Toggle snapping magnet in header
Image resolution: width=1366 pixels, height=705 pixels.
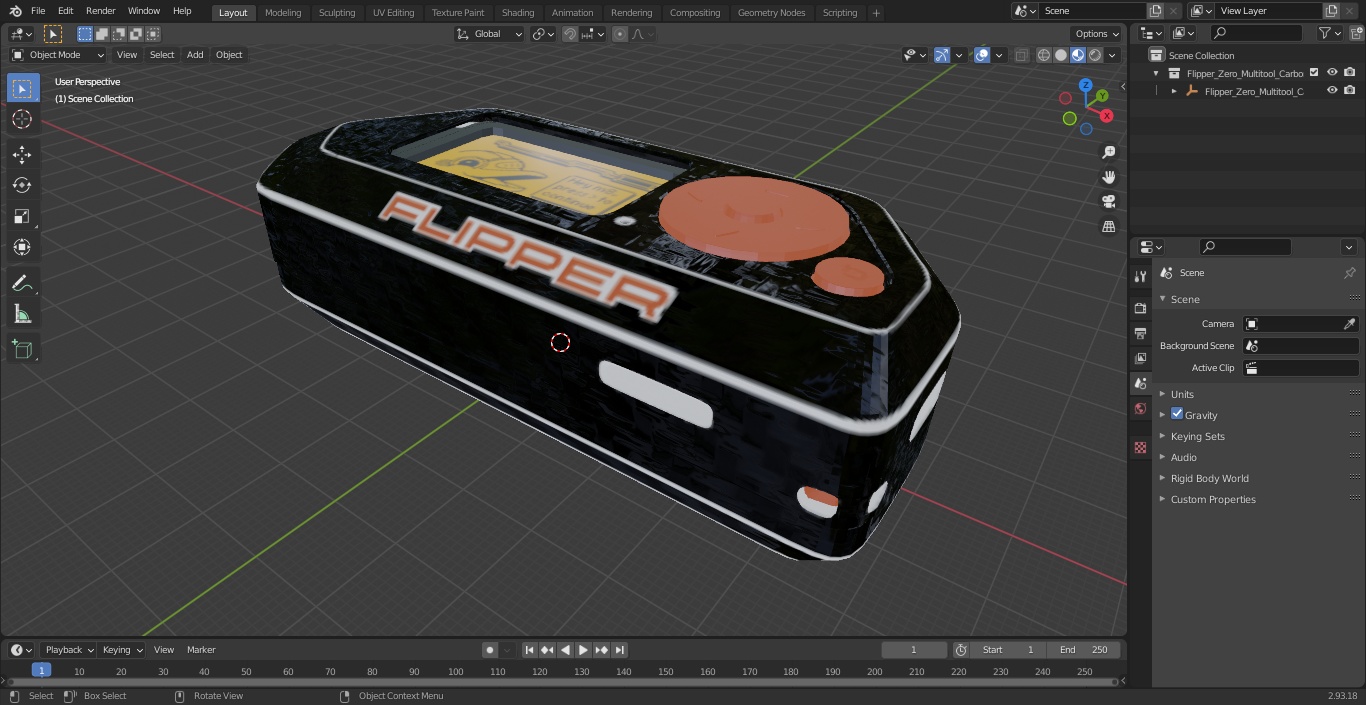coord(570,34)
